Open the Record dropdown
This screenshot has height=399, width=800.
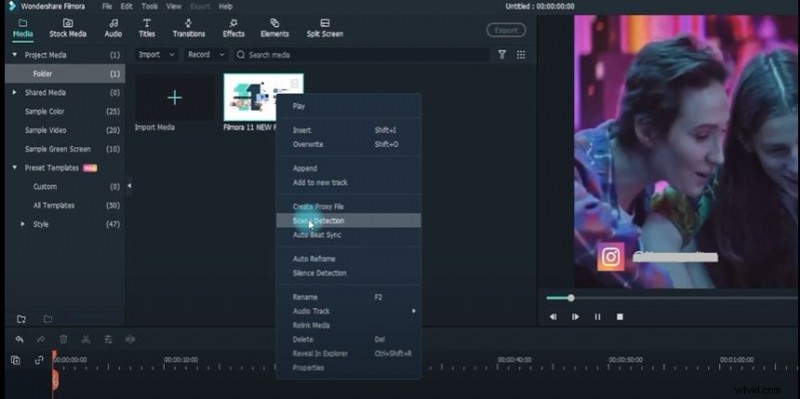point(206,55)
